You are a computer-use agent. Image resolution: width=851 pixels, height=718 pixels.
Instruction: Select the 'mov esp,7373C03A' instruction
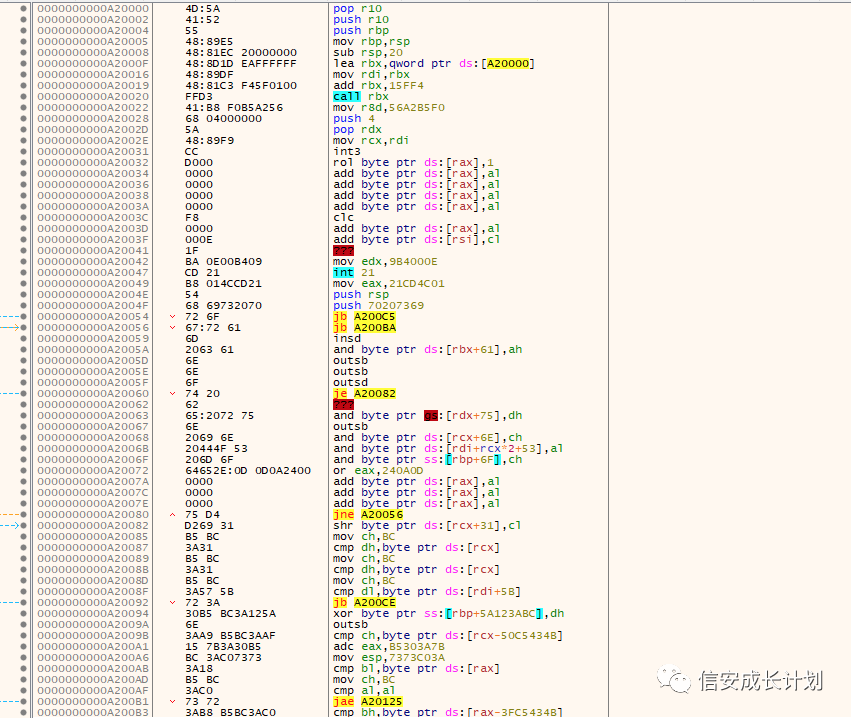coord(389,657)
